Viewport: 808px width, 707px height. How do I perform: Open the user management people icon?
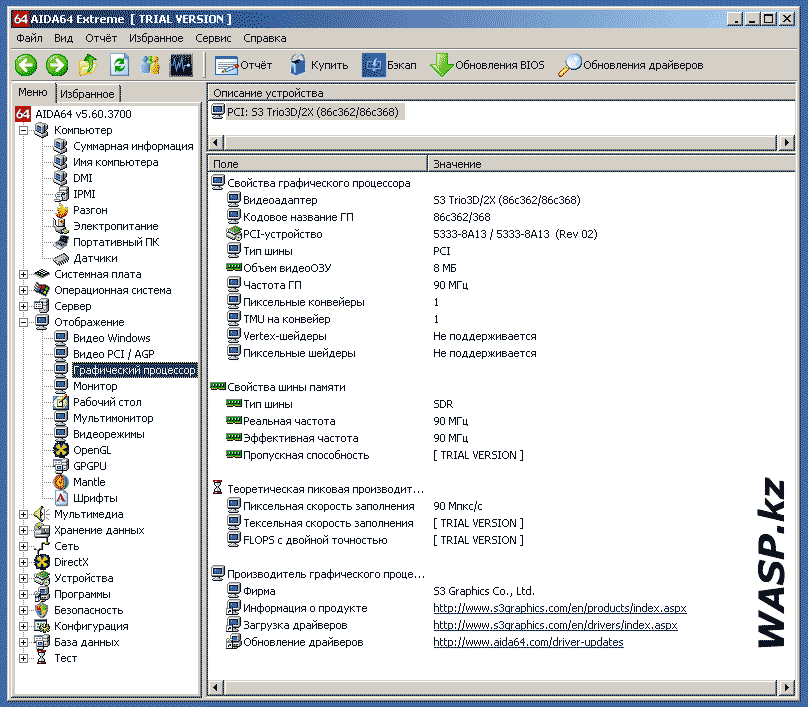150,65
